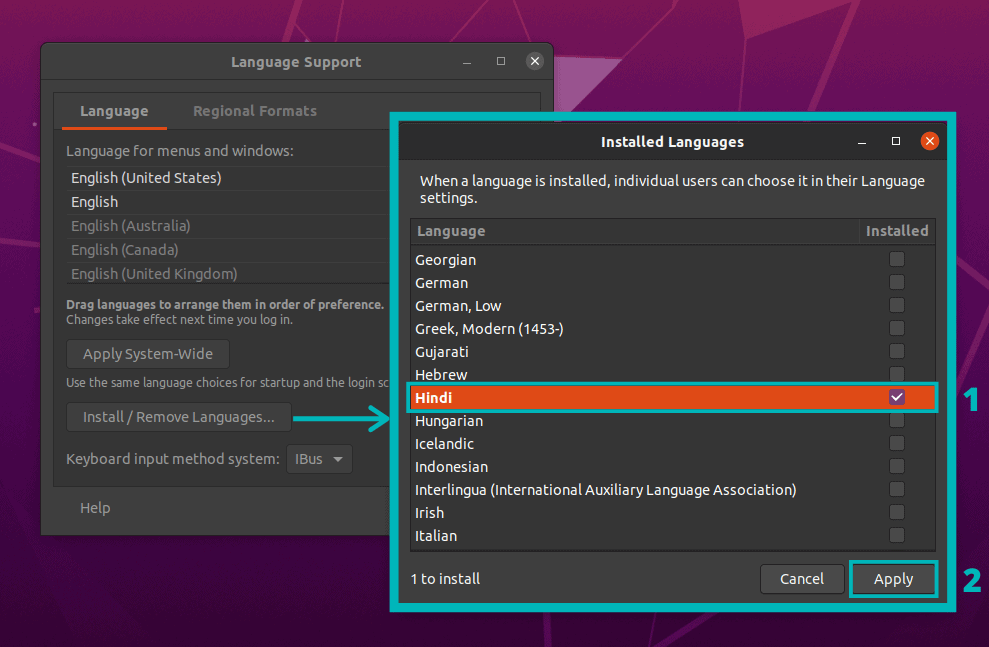Uncheck the Hindi install checkbox
Screen dimensions: 989x647
pyautogui.click(x=896, y=397)
